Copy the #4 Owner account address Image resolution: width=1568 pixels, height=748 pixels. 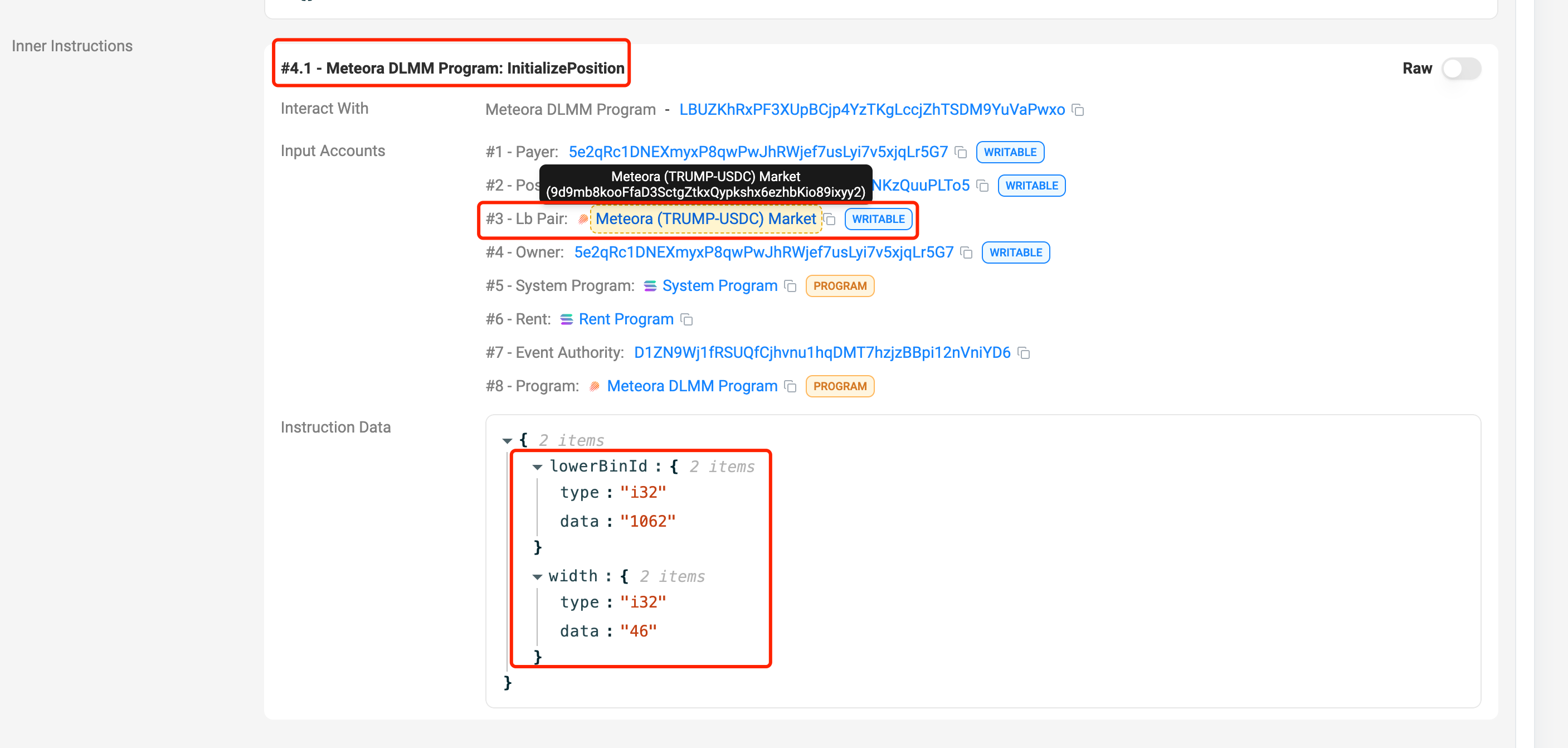967,253
